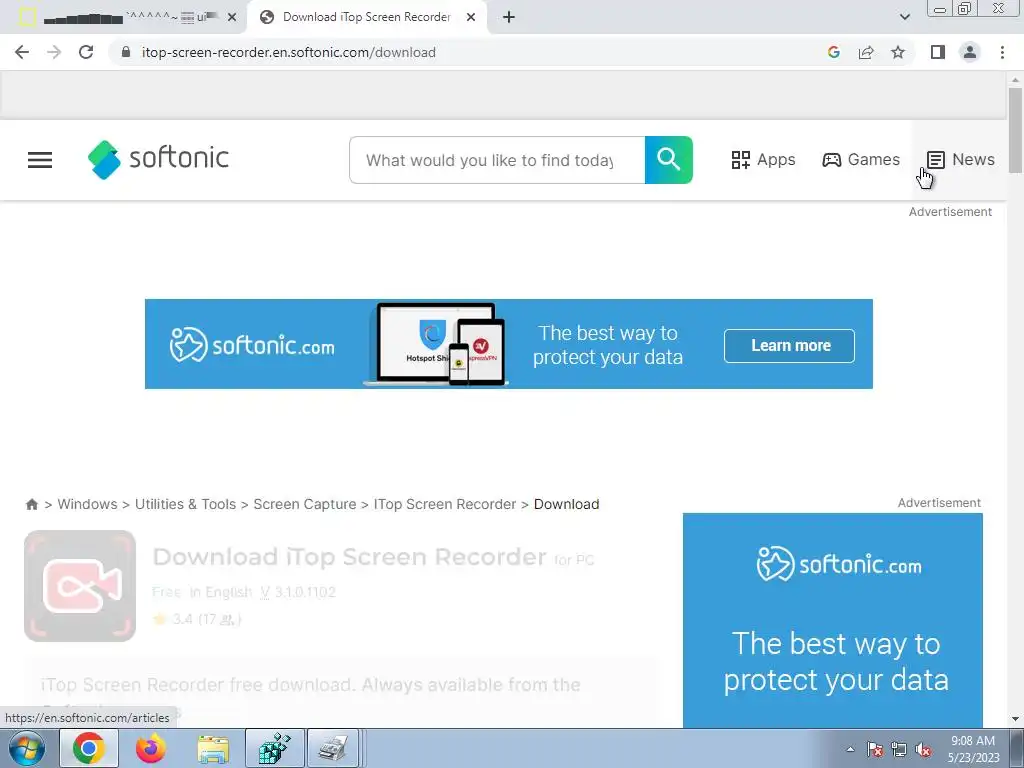Click the sidebar softonic.com advertisement
Viewport: 1024px width, 768px height.
pyautogui.click(x=833, y=620)
